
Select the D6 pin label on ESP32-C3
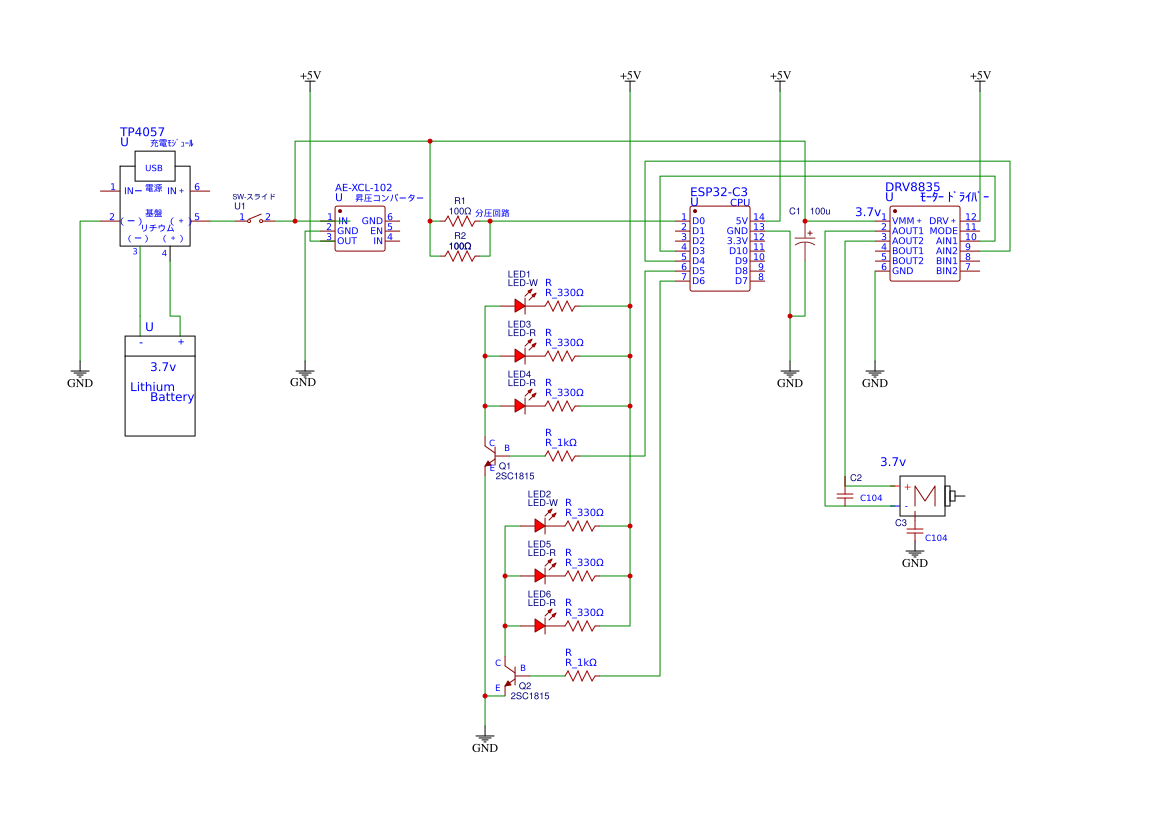tap(699, 281)
